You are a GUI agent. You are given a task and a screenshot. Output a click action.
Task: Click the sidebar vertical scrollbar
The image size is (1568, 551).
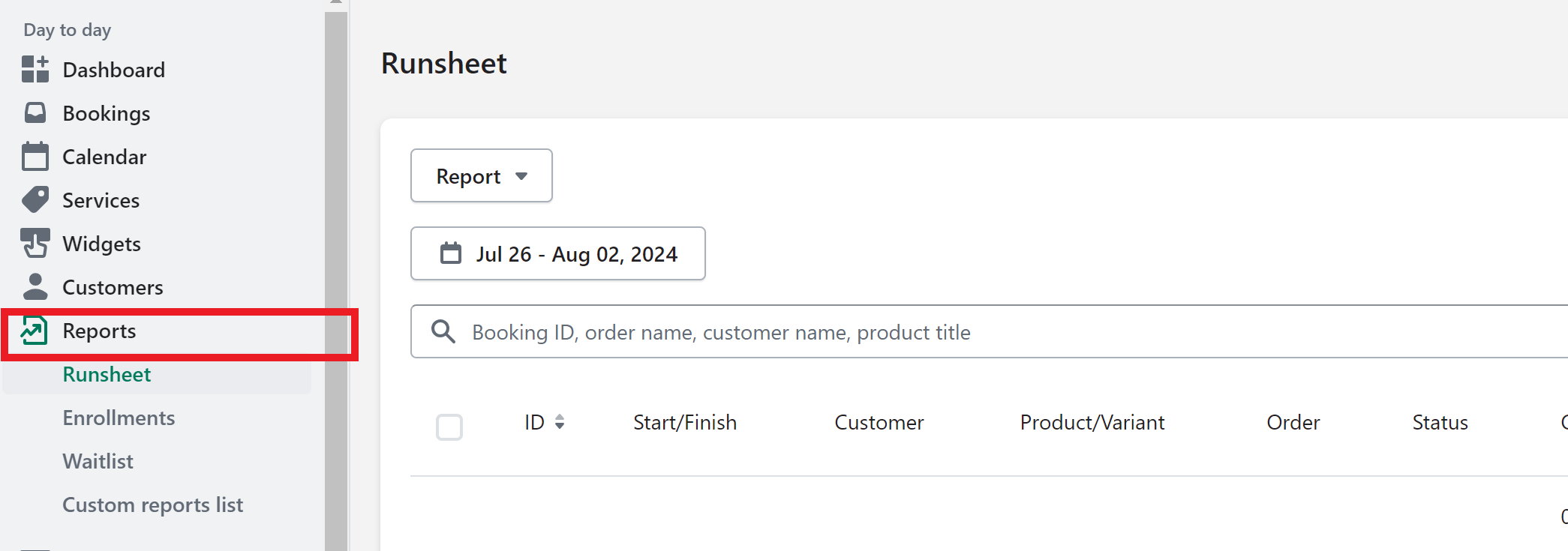tap(336, 277)
